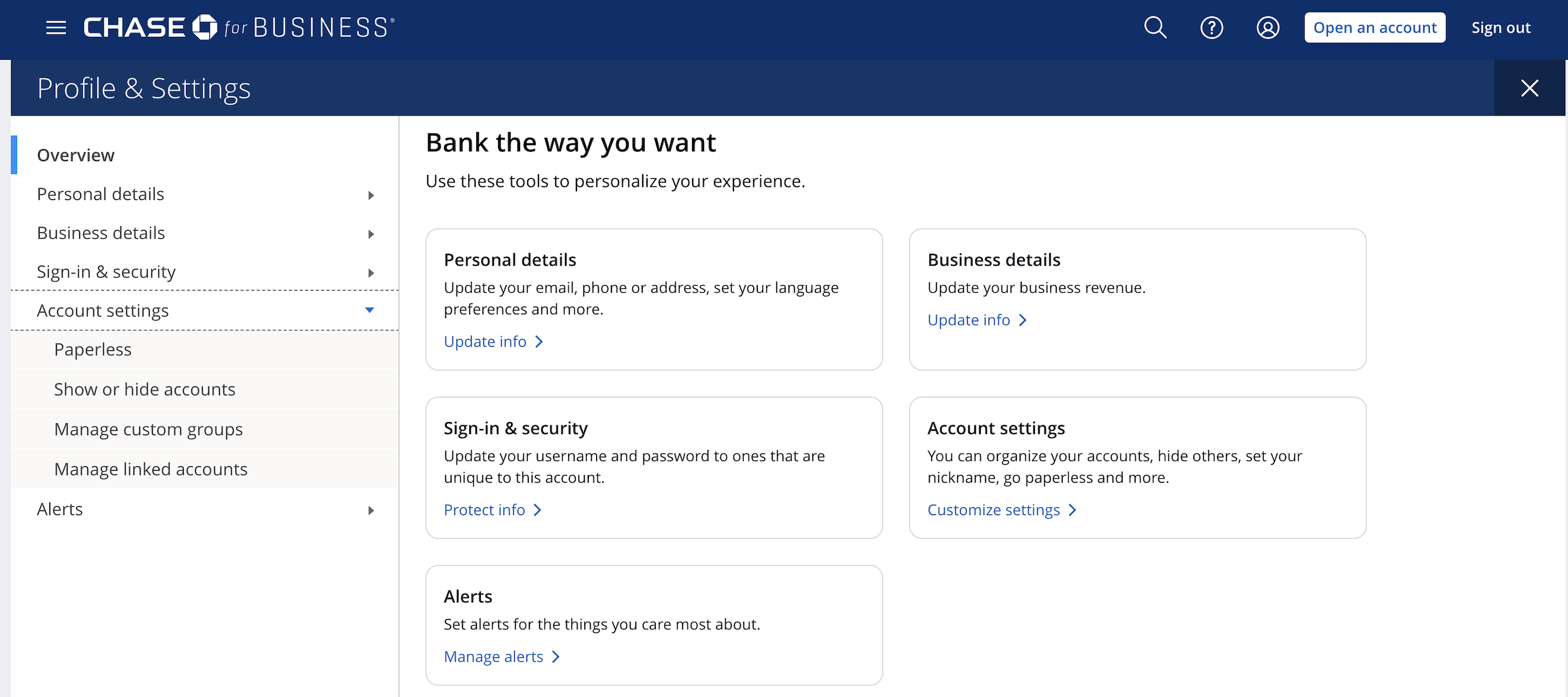Collapse the Account settings section
Image resolution: width=1568 pixels, height=697 pixels.
coord(369,310)
